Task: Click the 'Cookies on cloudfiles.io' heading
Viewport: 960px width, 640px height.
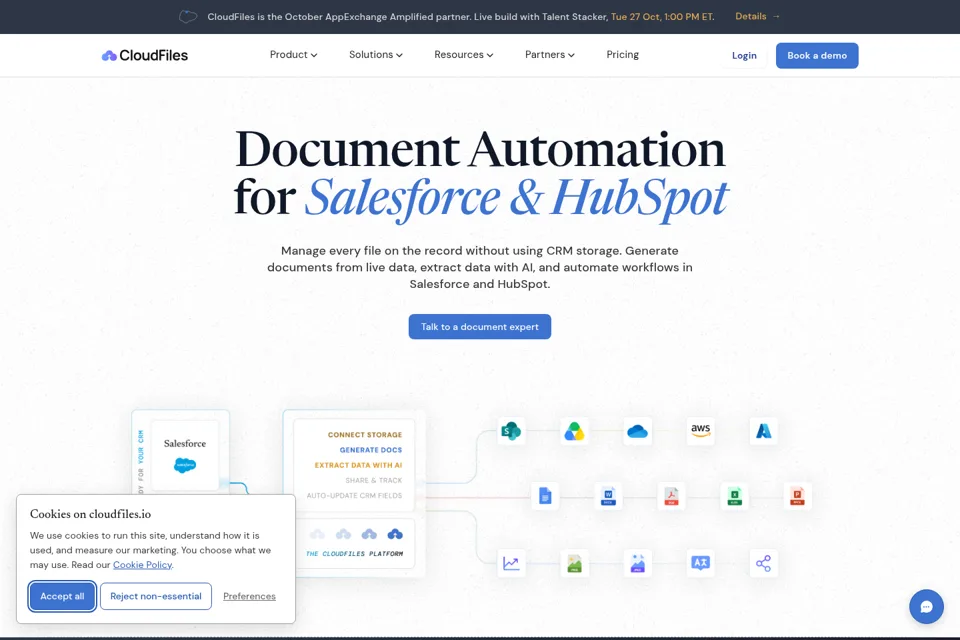Action: pyautogui.click(x=90, y=514)
